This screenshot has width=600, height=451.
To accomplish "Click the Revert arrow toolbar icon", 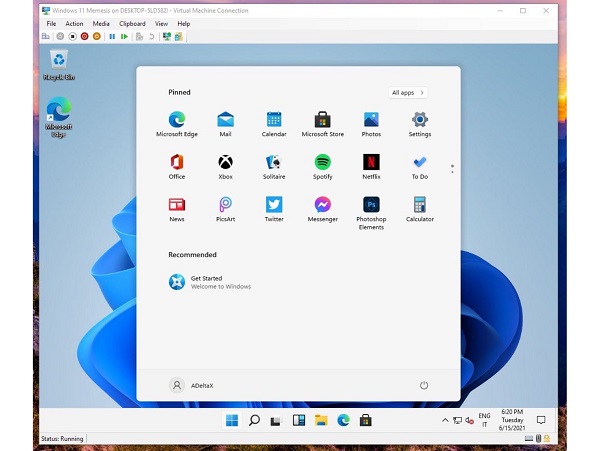I will pos(152,37).
